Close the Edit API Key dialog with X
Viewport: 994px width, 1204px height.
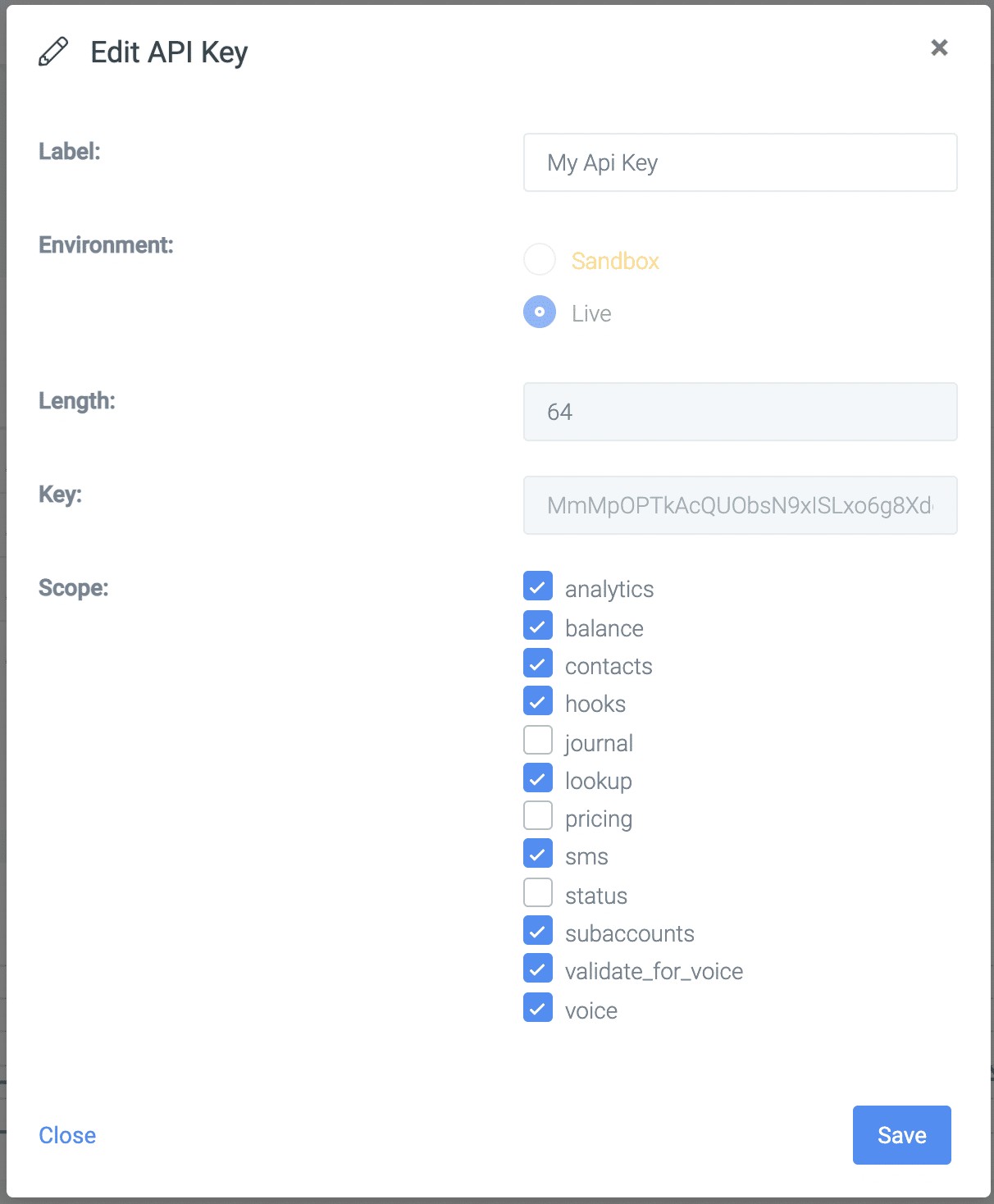pos(939,48)
